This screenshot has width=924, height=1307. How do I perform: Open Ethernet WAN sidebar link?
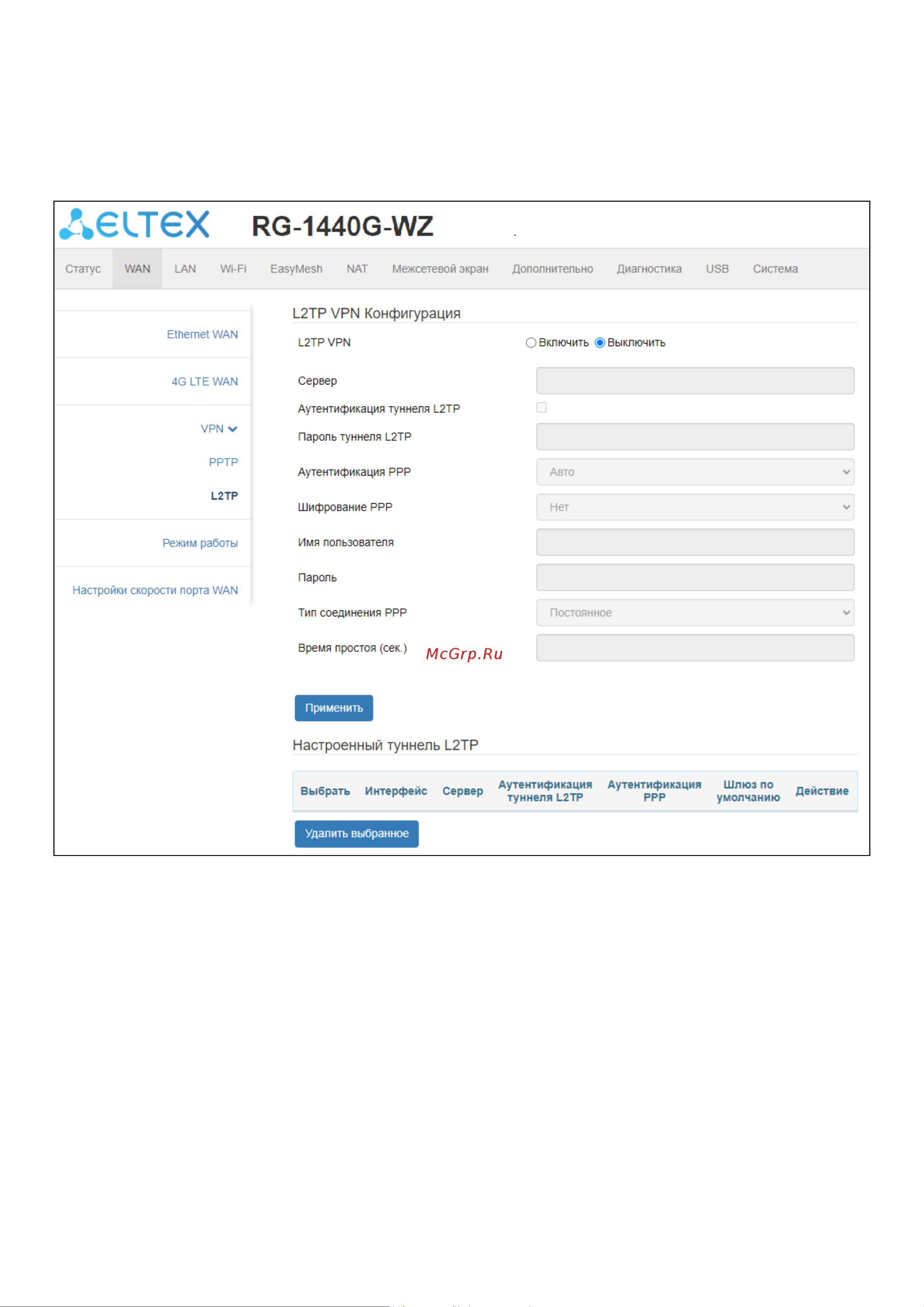point(202,335)
